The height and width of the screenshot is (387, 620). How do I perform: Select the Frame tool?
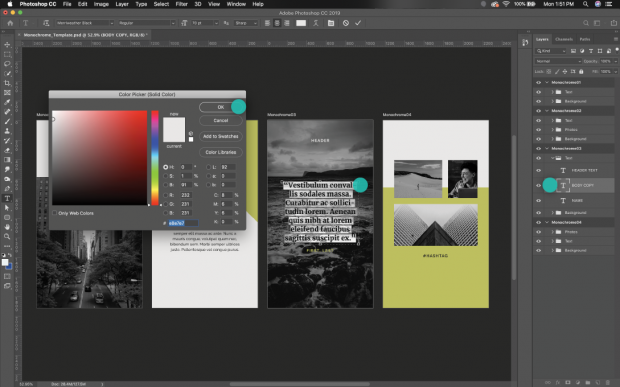tap(7, 93)
